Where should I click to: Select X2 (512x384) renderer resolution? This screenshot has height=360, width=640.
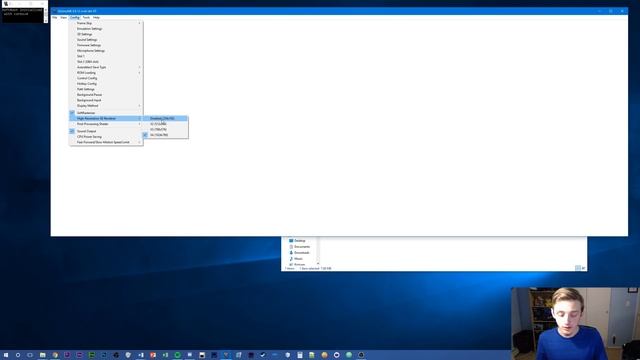165,124
